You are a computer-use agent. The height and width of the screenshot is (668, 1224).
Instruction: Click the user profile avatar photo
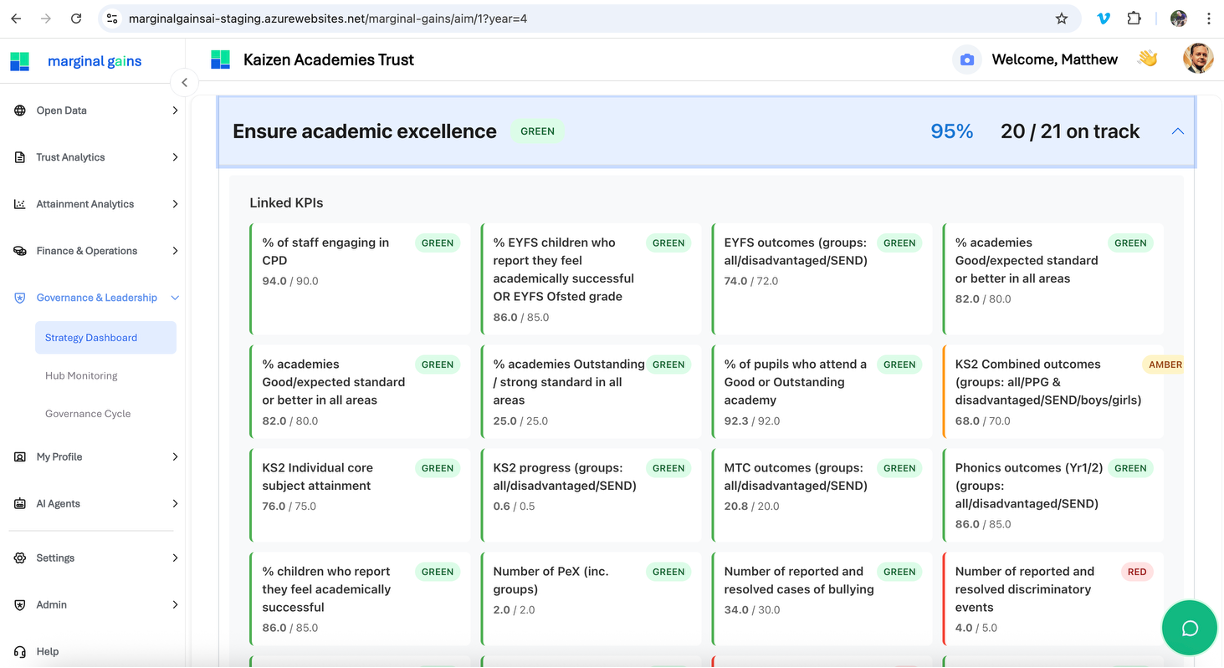(1197, 59)
